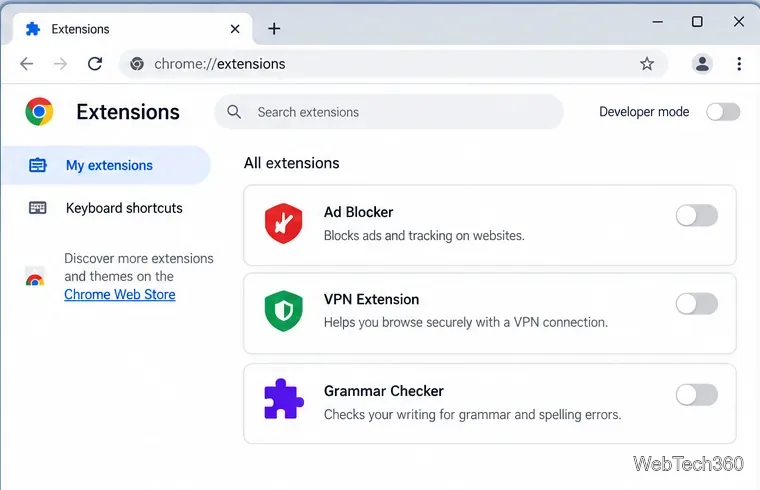
Task: Bookmark this page with the star icon
Action: point(647,63)
